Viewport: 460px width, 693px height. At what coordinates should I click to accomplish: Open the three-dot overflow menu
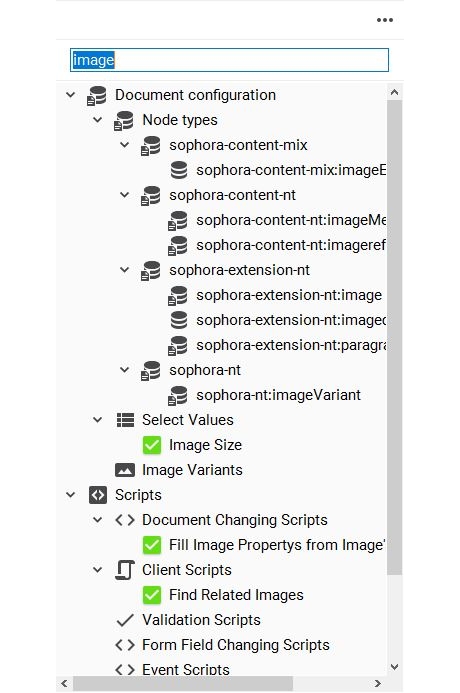point(384,20)
